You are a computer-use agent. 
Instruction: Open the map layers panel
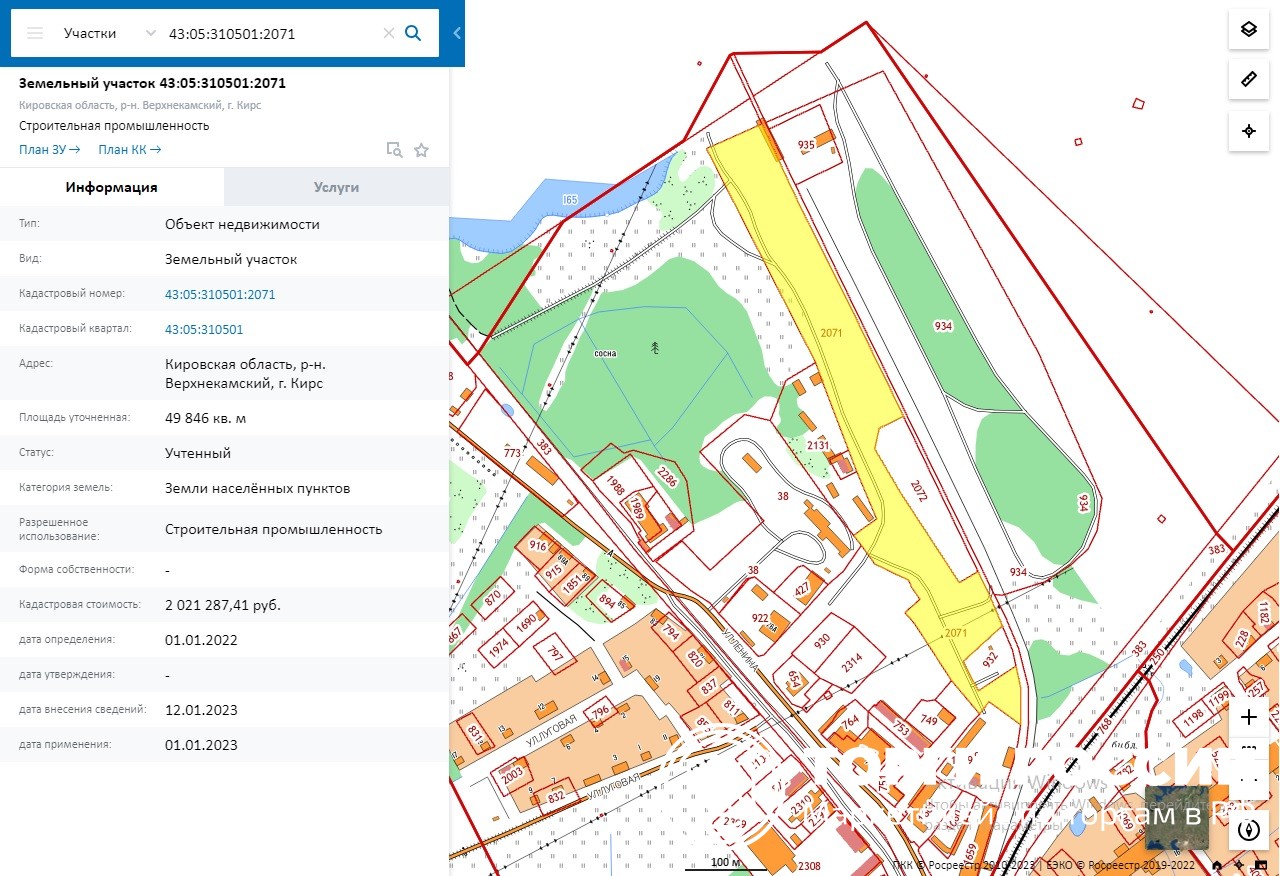[x=1248, y=29]
